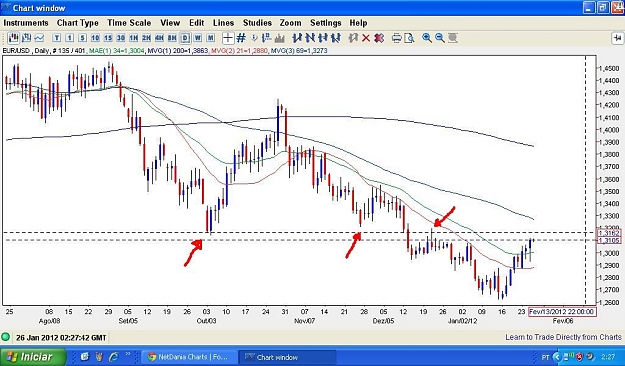
Task: Open the Studies menu
Action: pos(257,23)
